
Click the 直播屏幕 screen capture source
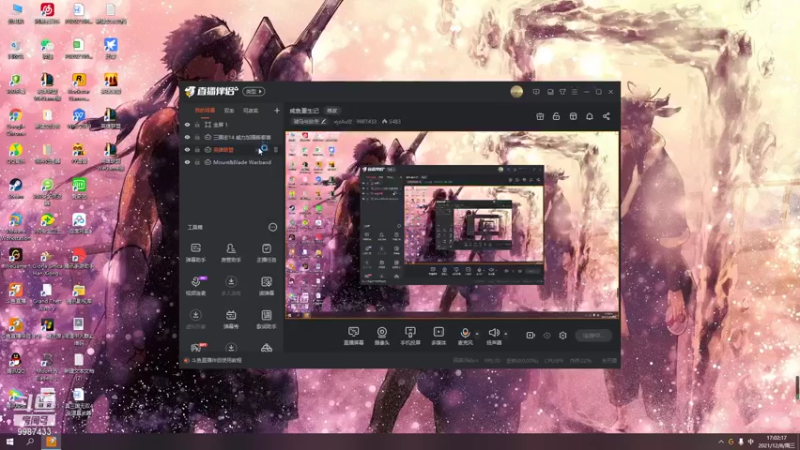pos(354,336)
